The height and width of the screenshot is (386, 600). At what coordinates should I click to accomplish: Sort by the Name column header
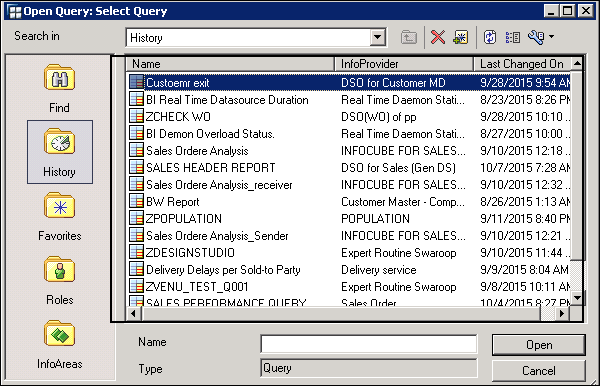[230, 64]
